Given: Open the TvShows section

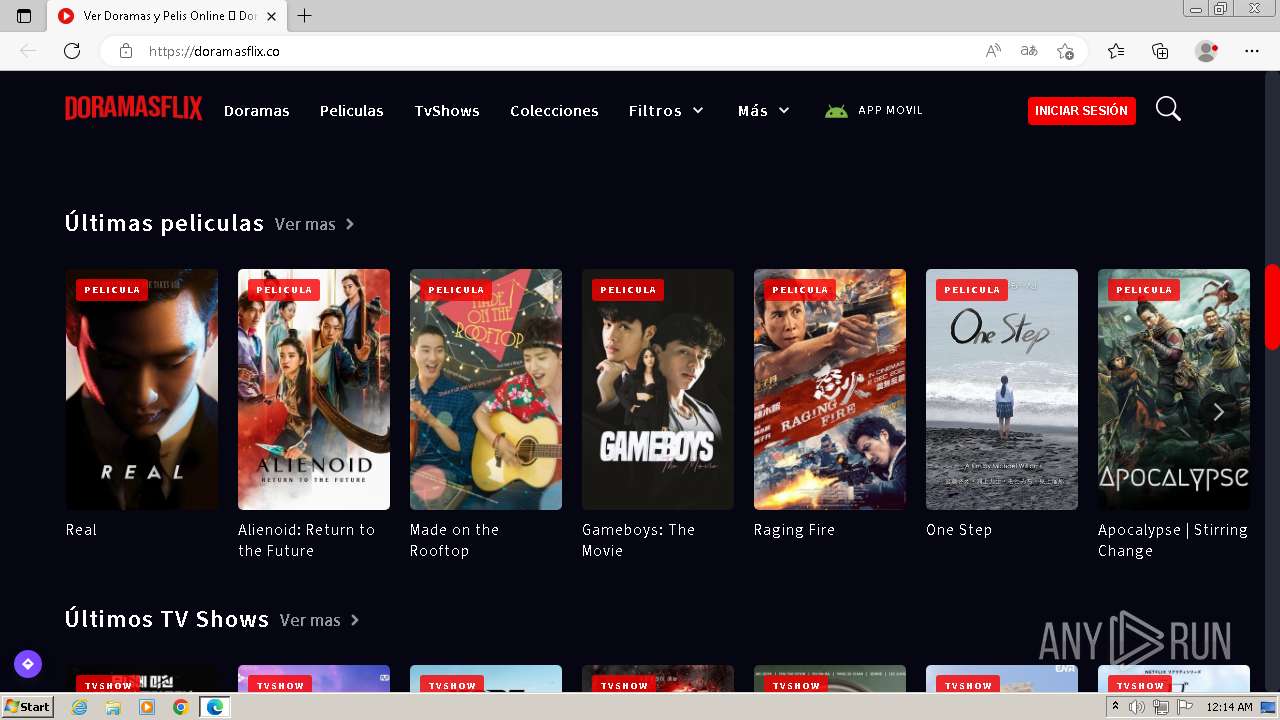Looking at the screenshot, I should [447, 111].
